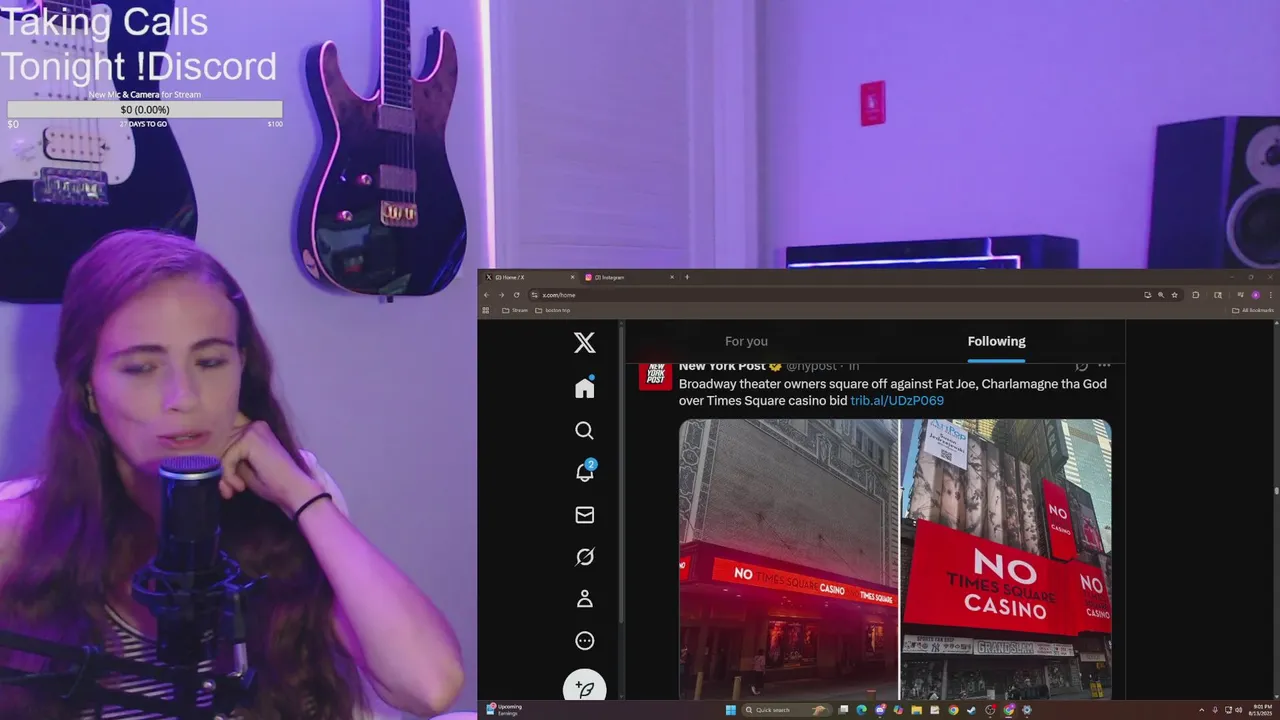
Task: Open File Explorer from taskbar
Action: (x=916, y=710)
